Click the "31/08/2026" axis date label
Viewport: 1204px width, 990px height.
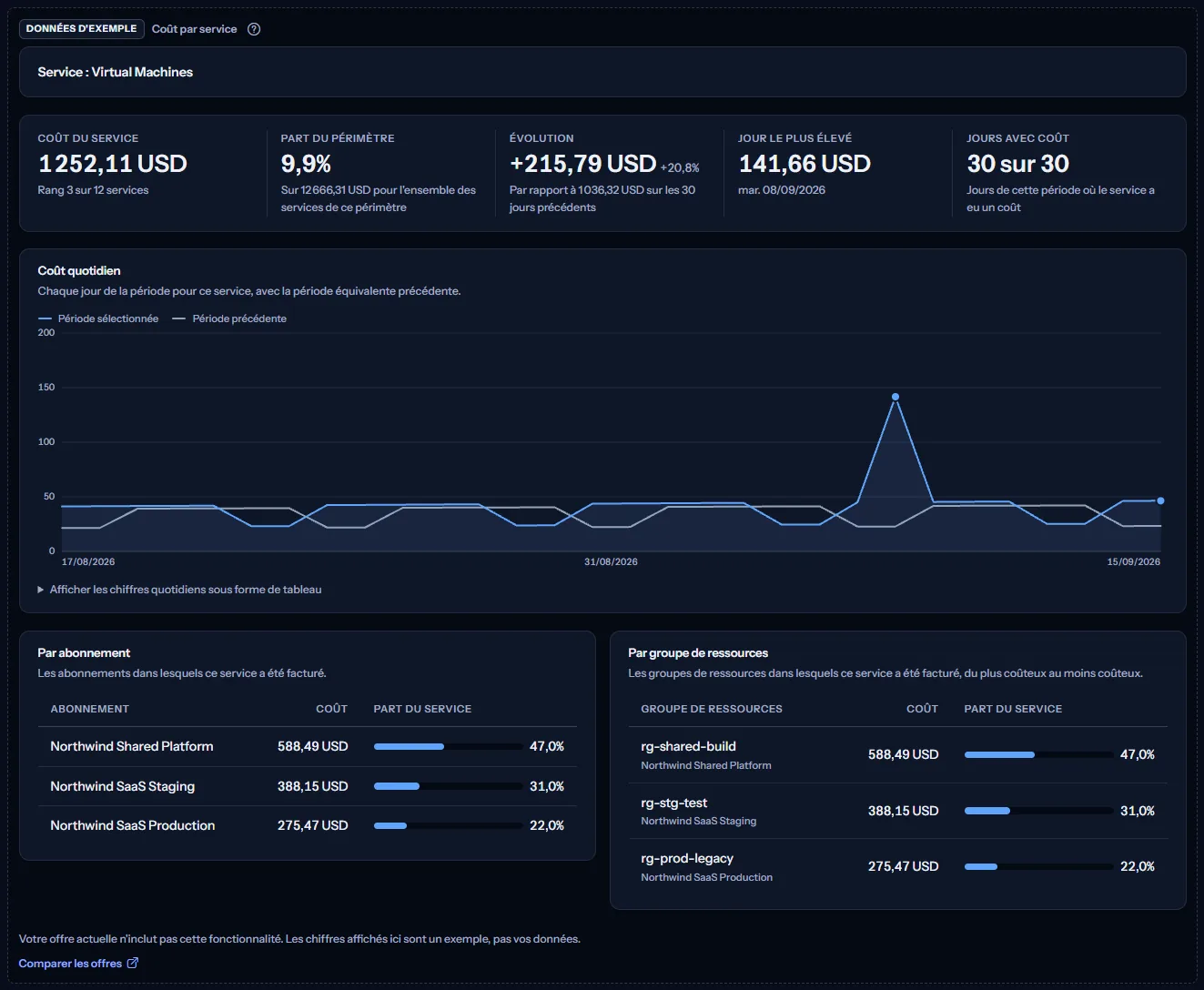(611, 561)
